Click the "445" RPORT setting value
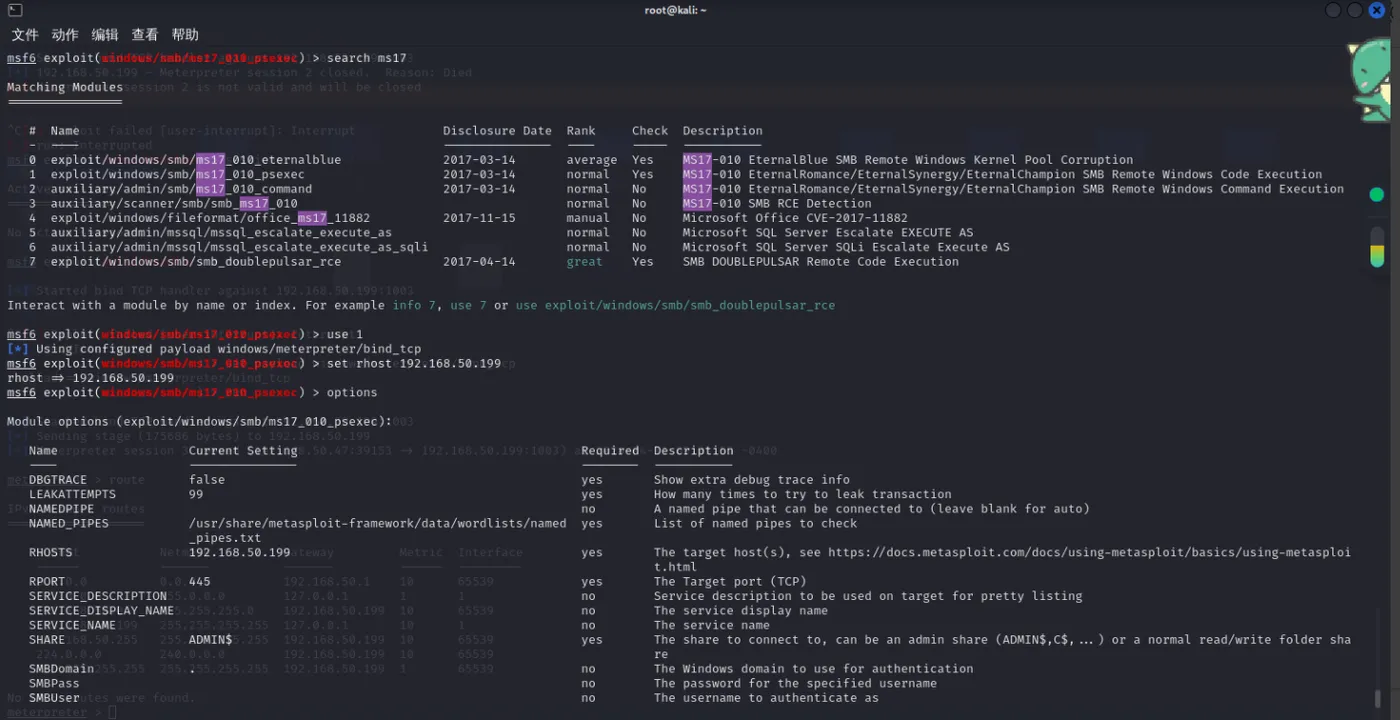 [200, 582]
